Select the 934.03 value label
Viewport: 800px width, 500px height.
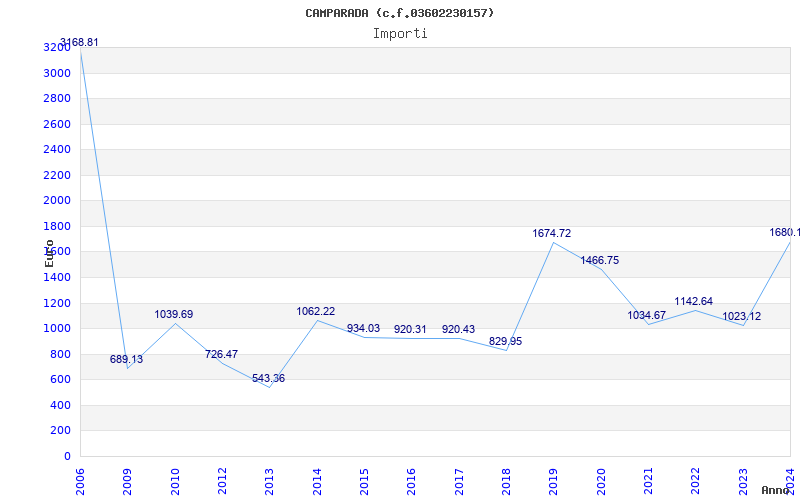coord(363,328)
